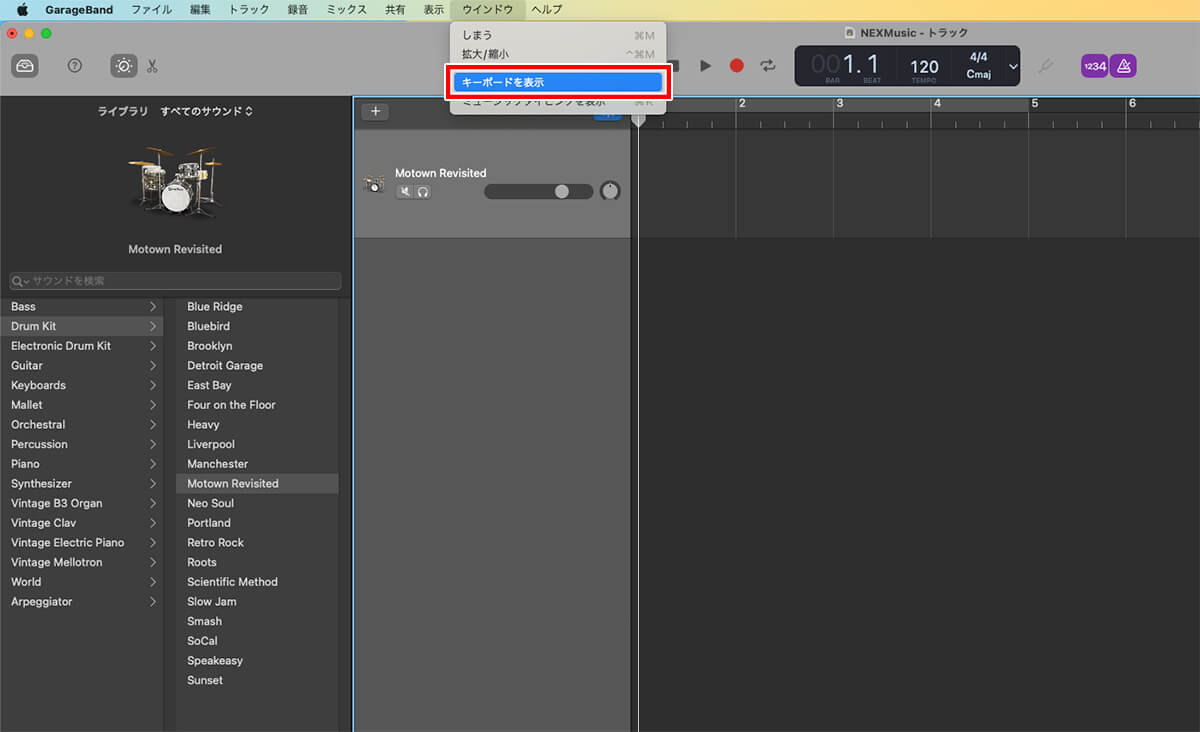Click bar 3 in the timeline ruler
The height and width of the screenshot is (732, 1200).
coord(841,103)
